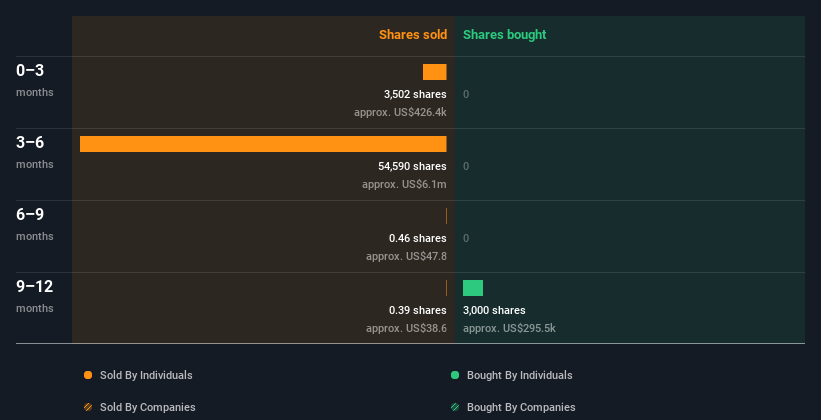Click the 'approx. US$426.4k' value

(x=400, y=112)
